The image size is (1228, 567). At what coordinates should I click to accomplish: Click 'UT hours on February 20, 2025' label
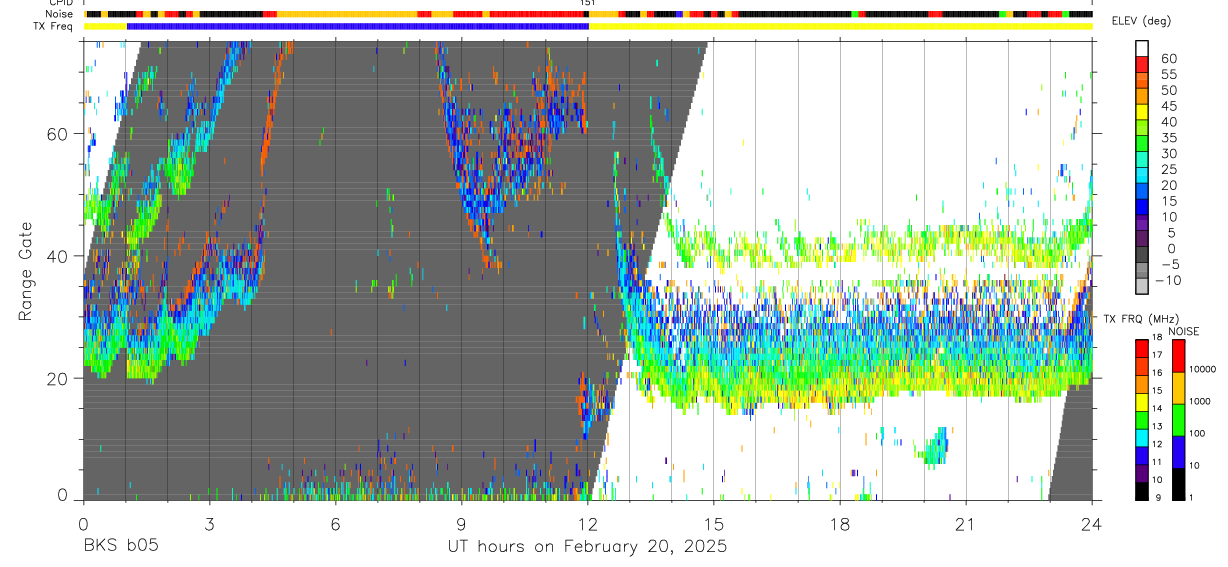pos(587,547)
